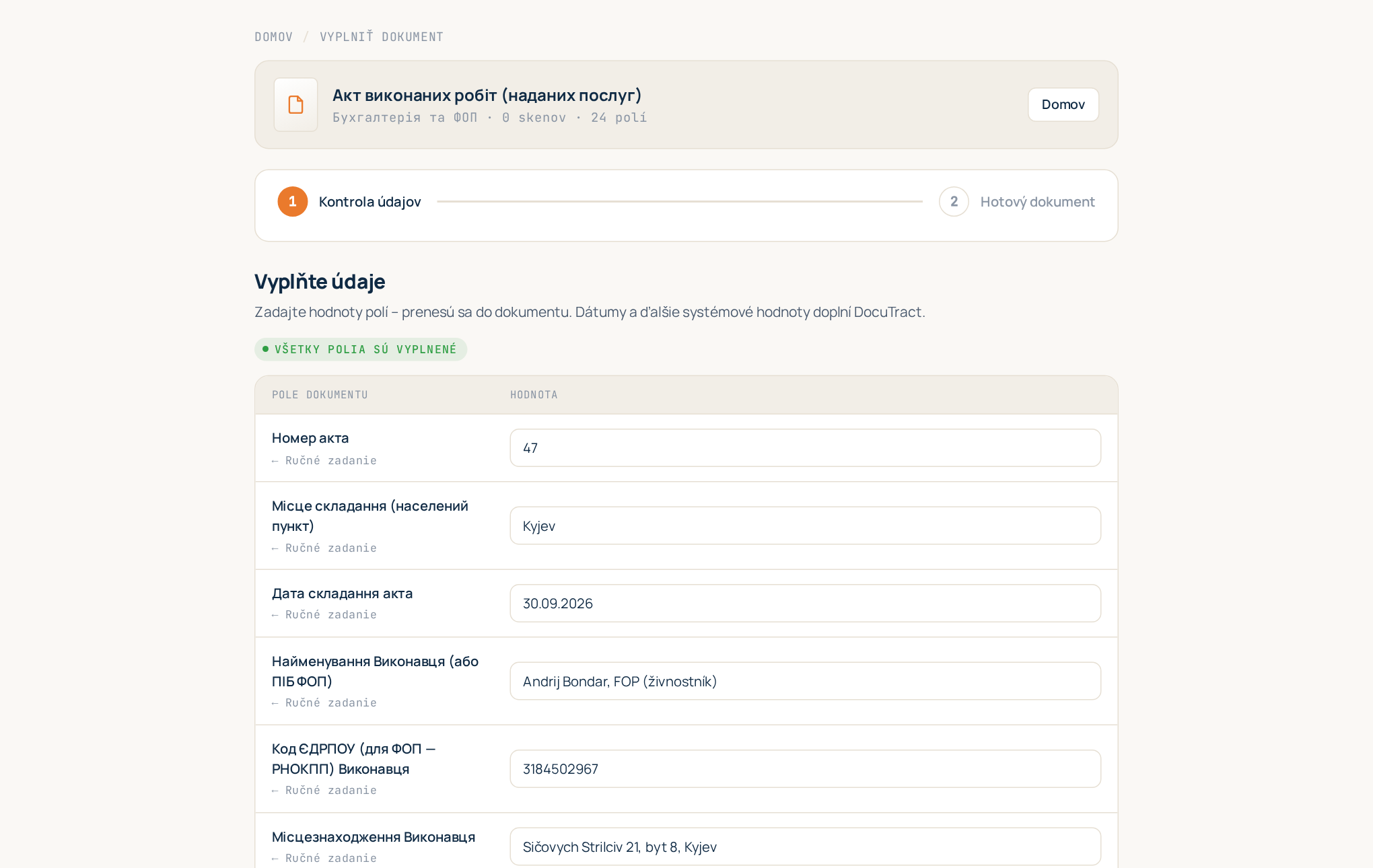
Task: Click the Номер акта field label
Action: click(x=310, y=438)
